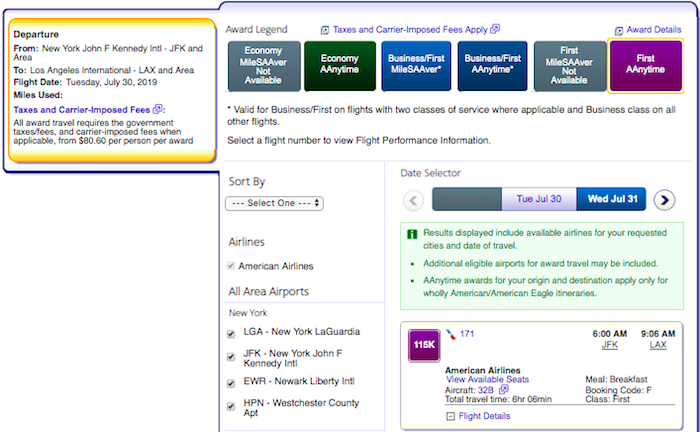The width and height of the screenshot is (700, 432).
Task: Open flight number 171 performance info
Action: pos(467,334)
